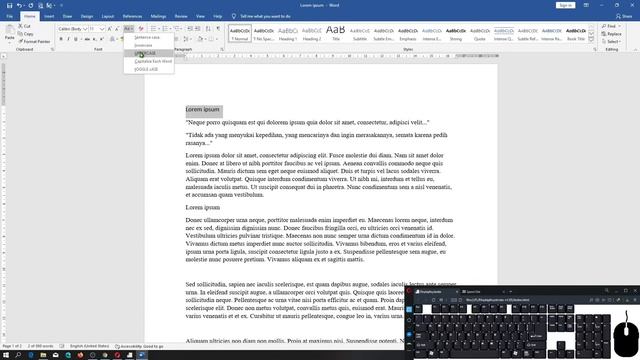Decrease the paragraph indent
This screenshot has width=640, height=360.
(190, 29)
